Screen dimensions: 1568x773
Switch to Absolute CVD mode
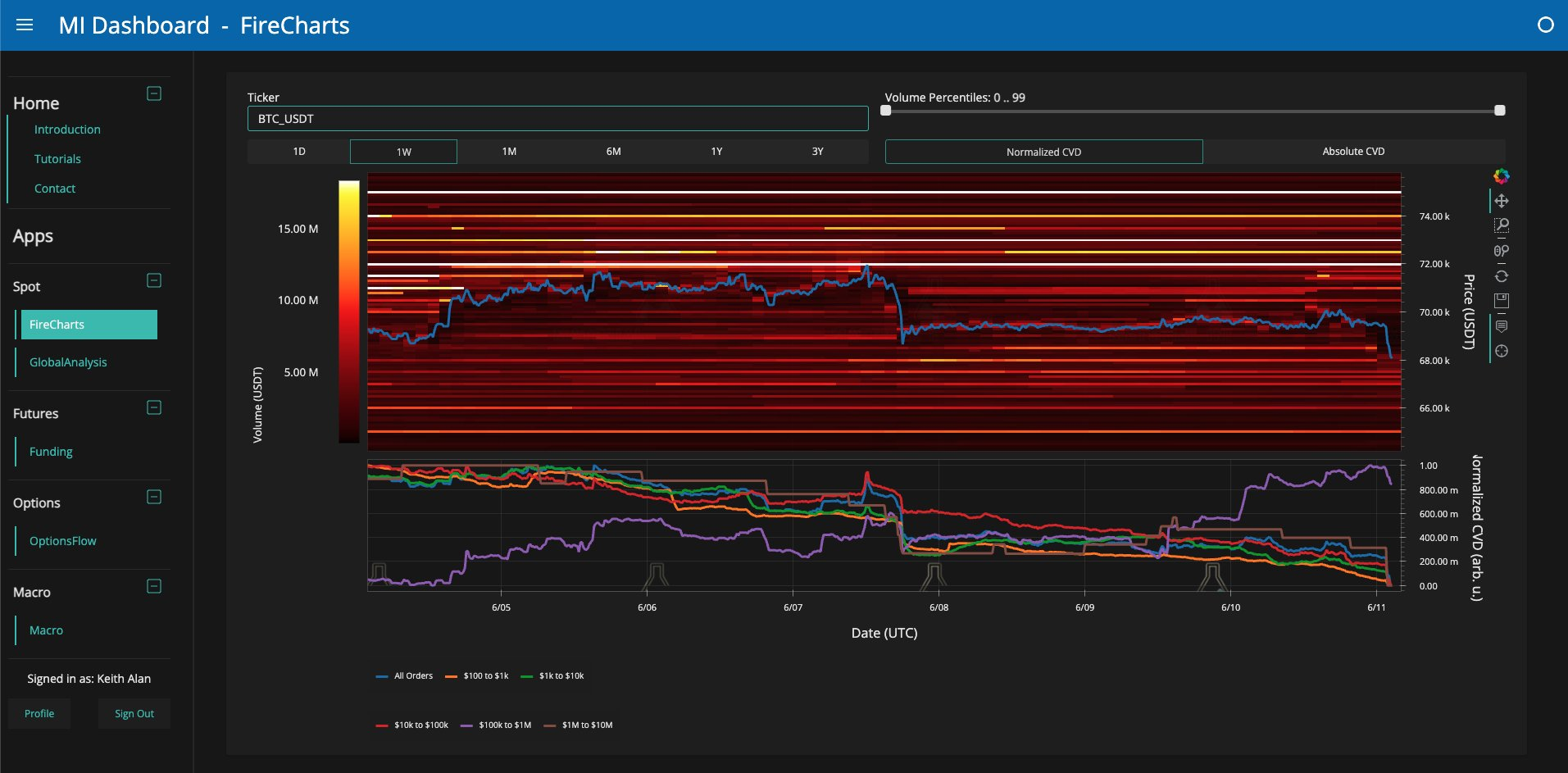tap(1352, 152)
